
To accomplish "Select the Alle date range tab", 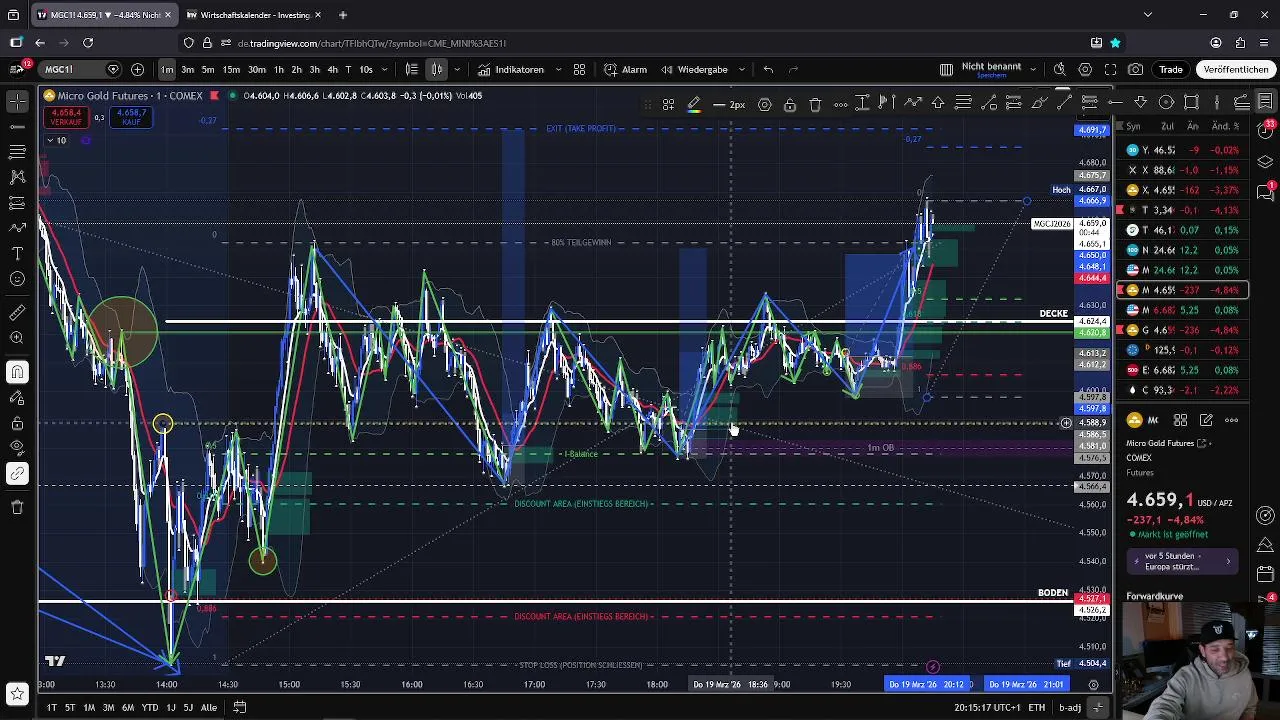I will click(209, 707).
